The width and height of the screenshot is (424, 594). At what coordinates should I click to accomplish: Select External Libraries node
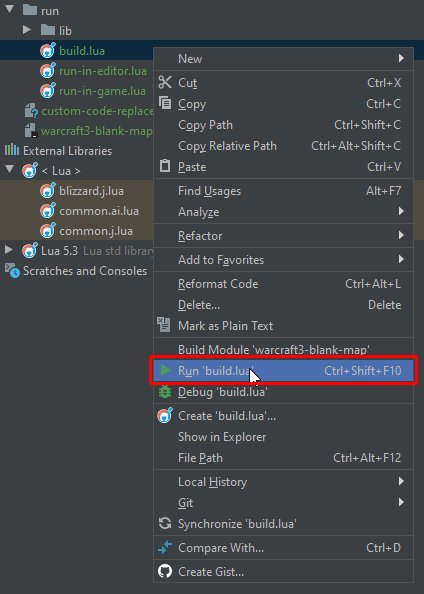point(67,150)
